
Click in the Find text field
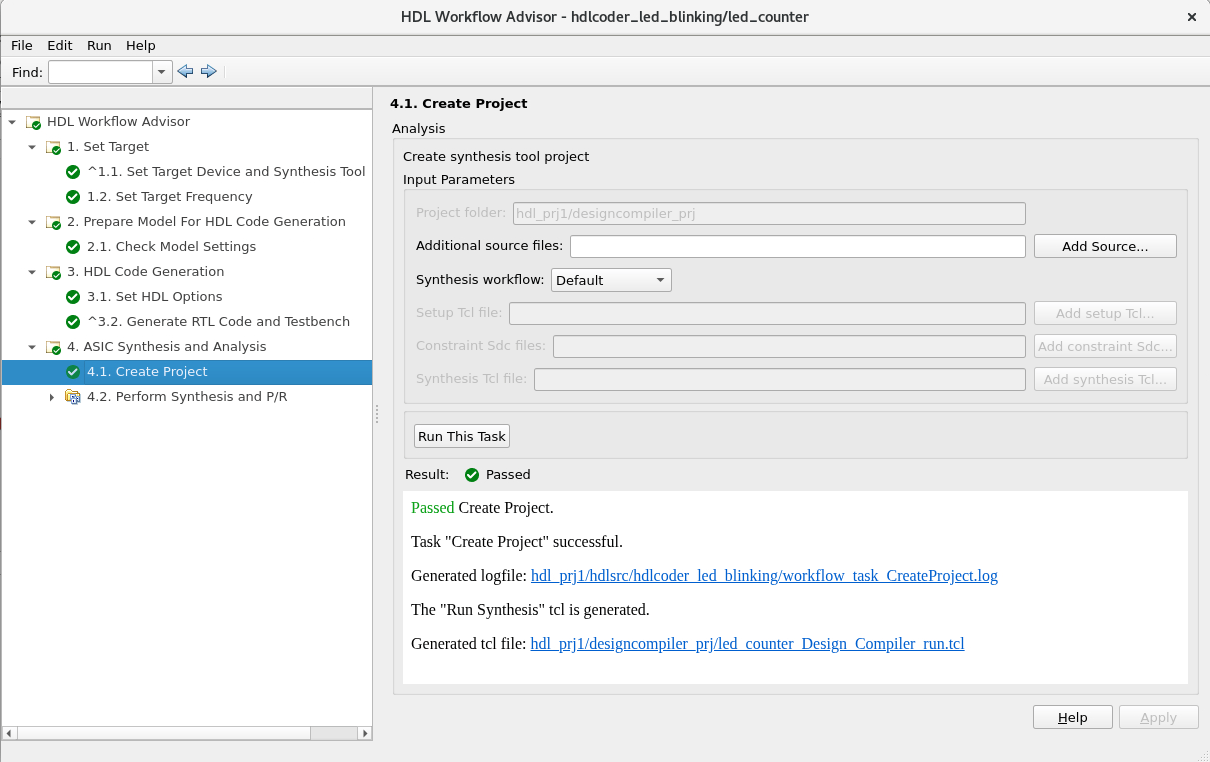point(100,72)
